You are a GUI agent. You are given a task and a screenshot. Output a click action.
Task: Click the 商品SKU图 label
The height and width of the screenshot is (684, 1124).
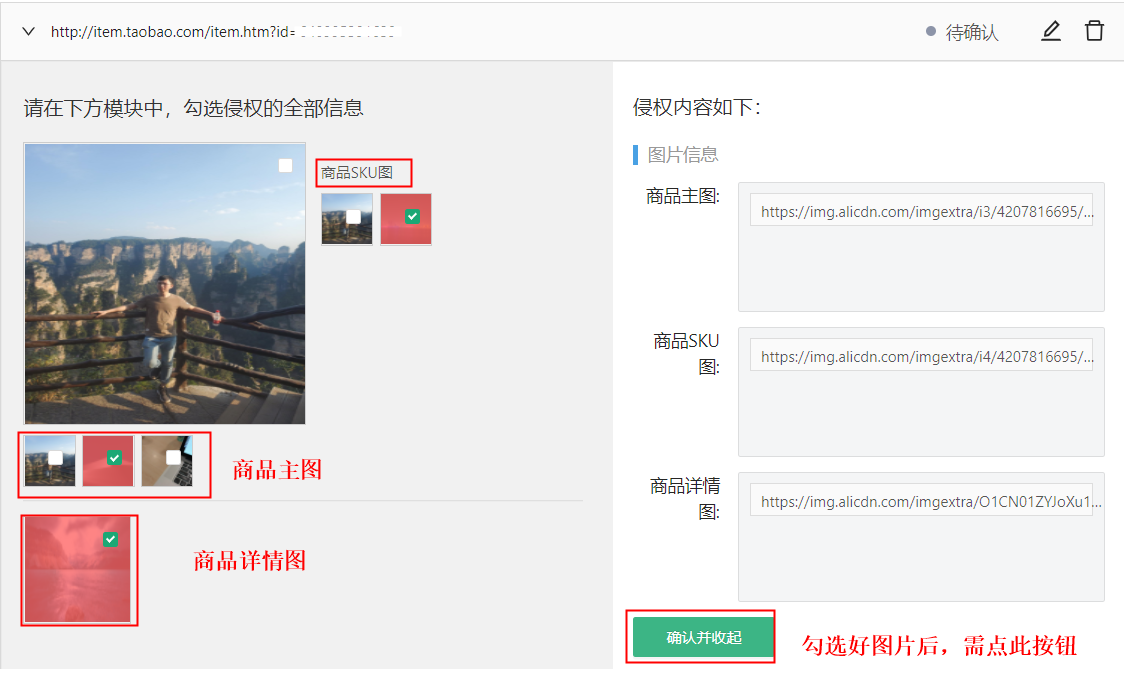357,173
